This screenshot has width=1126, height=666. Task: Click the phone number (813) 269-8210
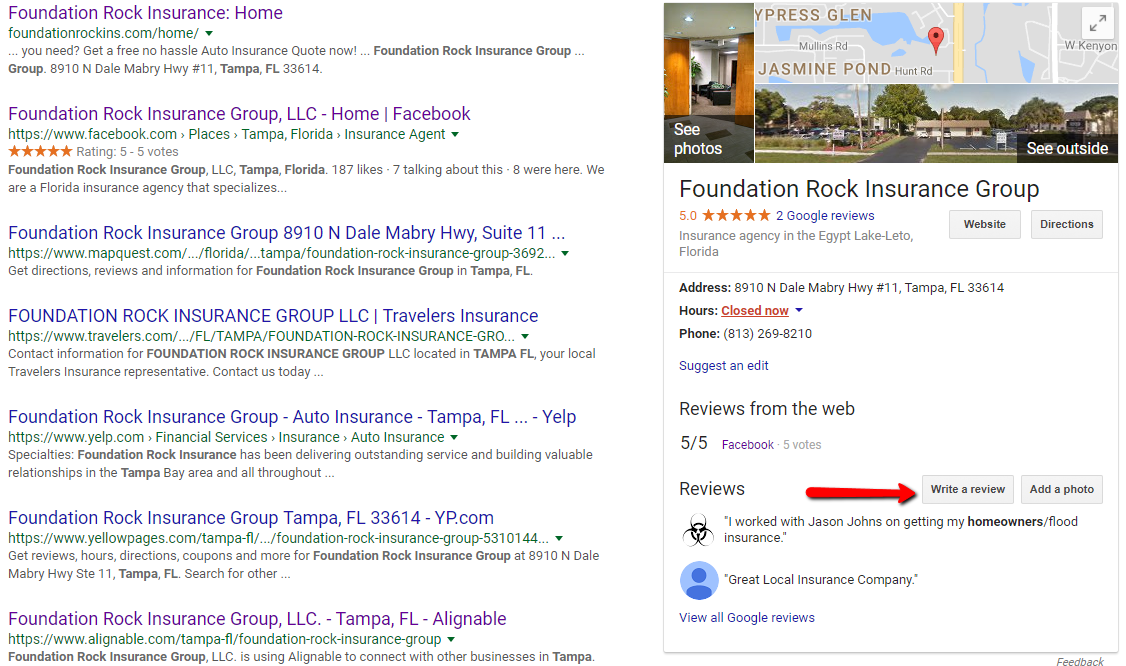767,334
